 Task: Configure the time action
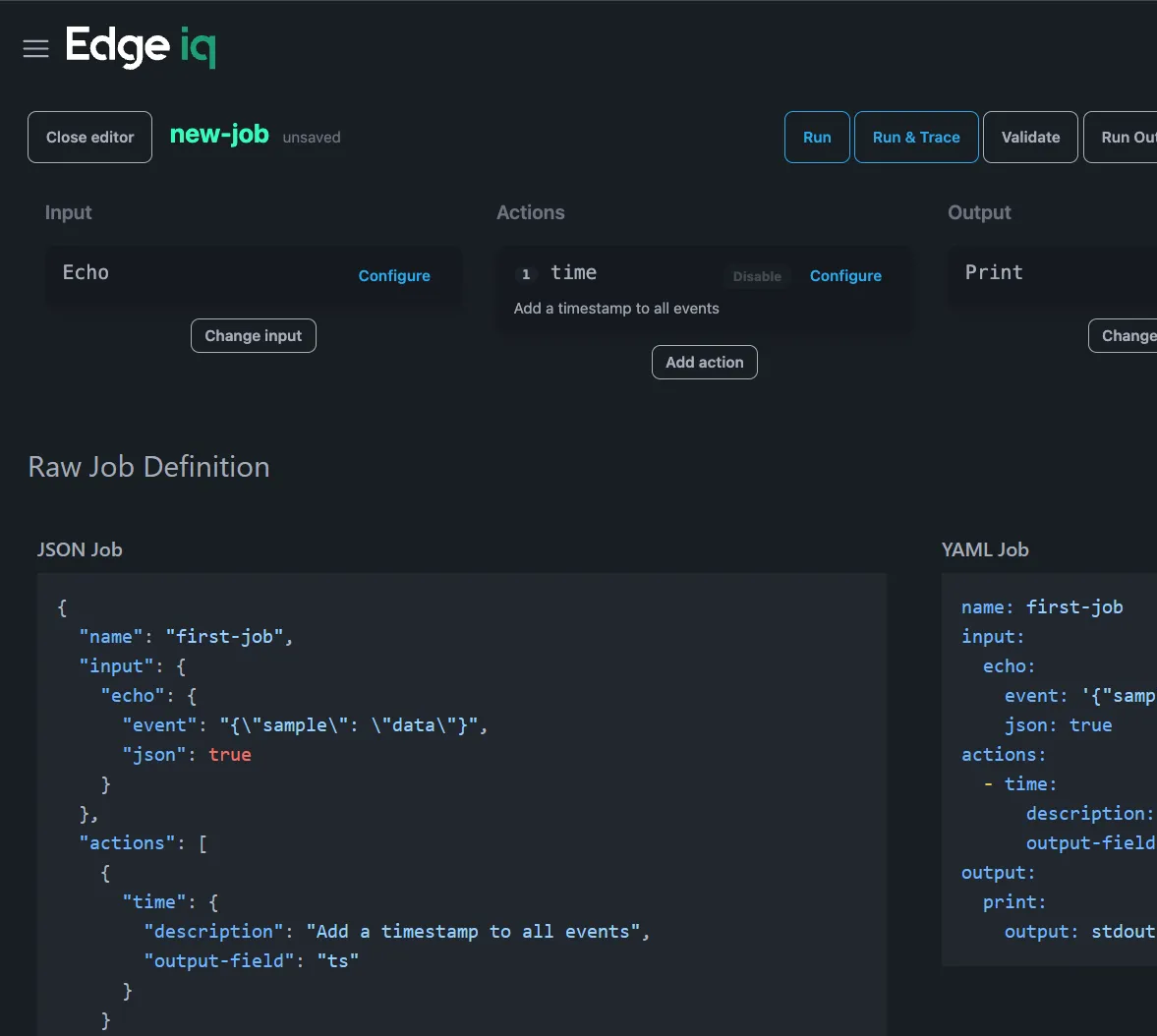(845, 275)
